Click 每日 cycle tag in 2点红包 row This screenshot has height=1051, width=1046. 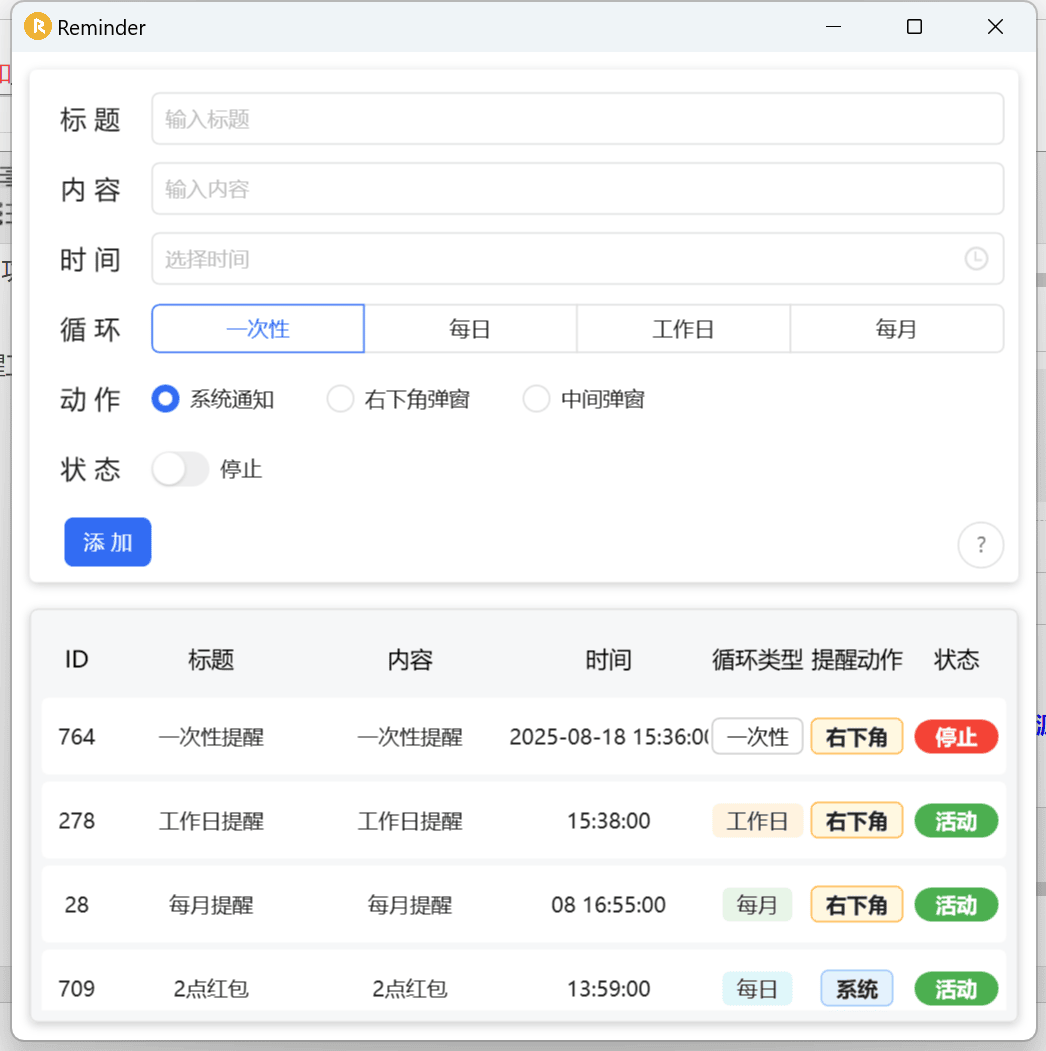pyautogui.click(x=757, y=989)
